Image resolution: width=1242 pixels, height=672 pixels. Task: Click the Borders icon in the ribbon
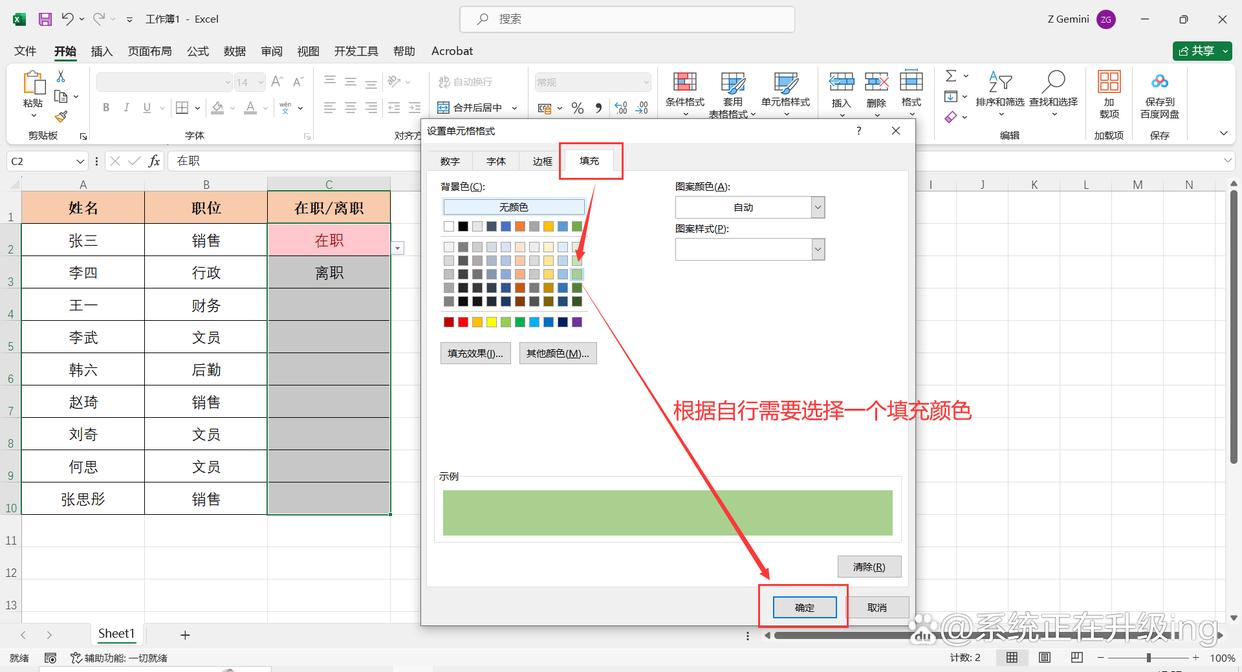182,107
